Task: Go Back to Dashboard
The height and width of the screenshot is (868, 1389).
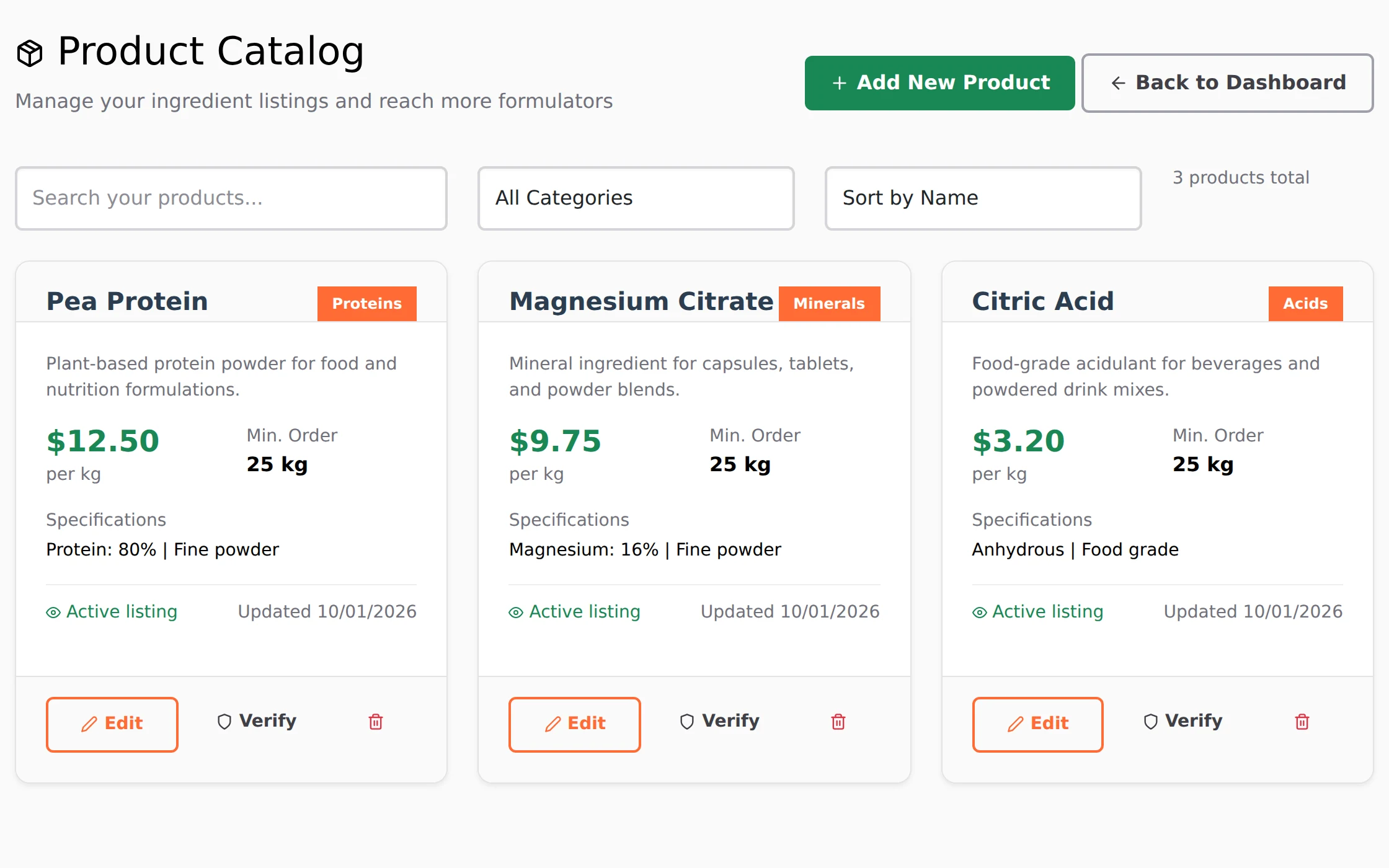Action: point(1228,83)
